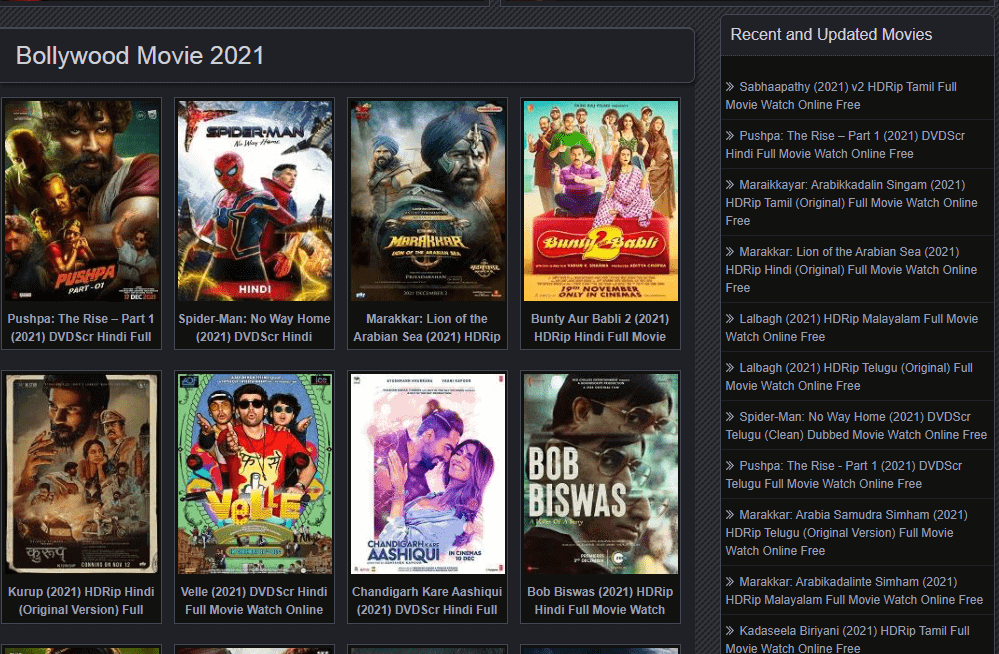Open Maraikkayar: Arabikkadalin Singam Tamil link

(851, 203)
